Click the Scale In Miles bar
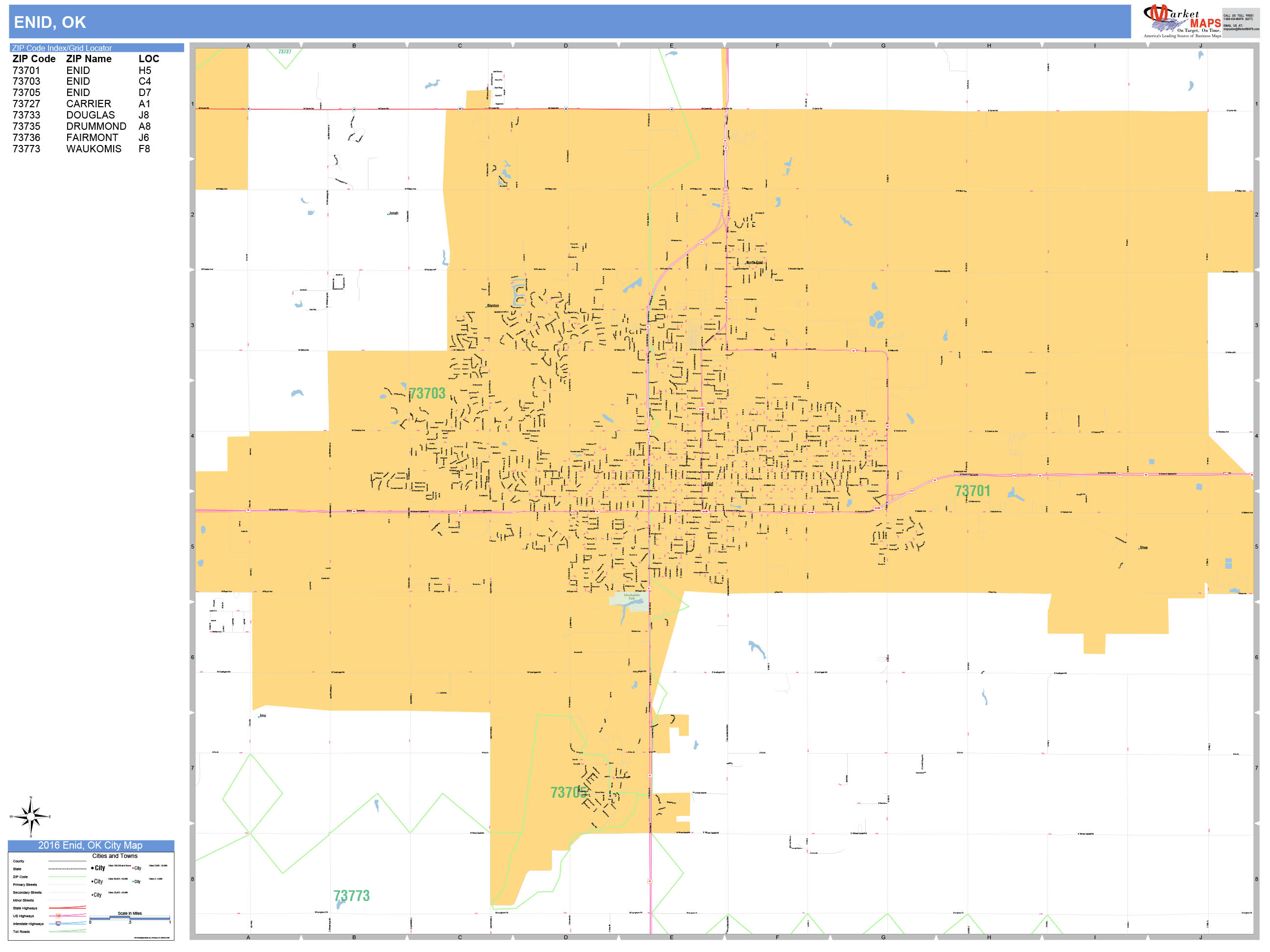 click(x=130, y=918)
